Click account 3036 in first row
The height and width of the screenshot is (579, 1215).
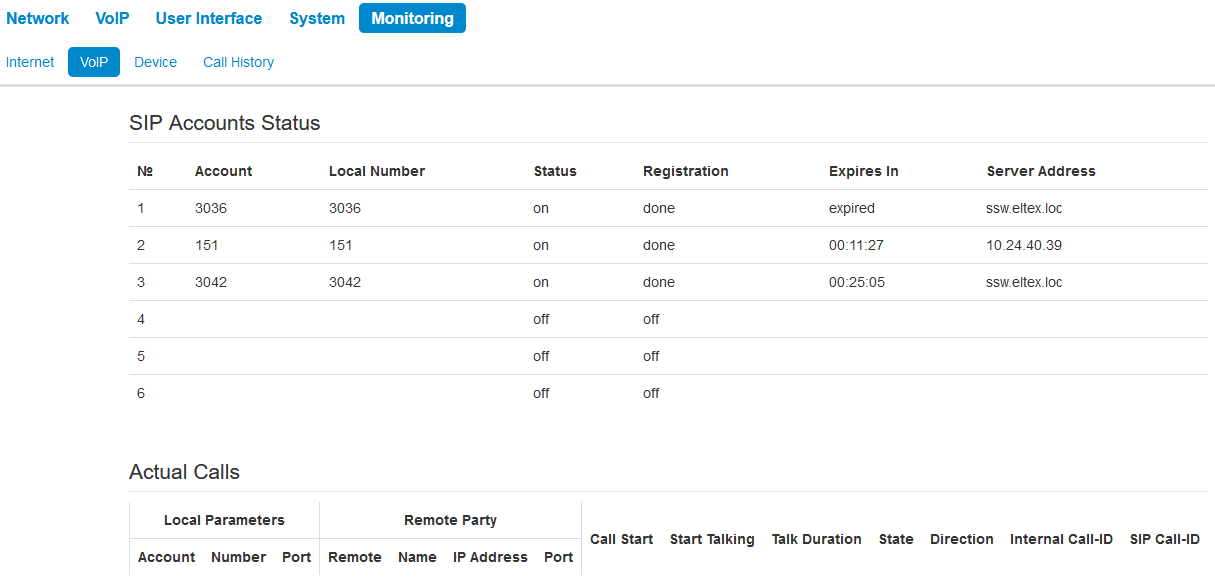coord(211,208)
